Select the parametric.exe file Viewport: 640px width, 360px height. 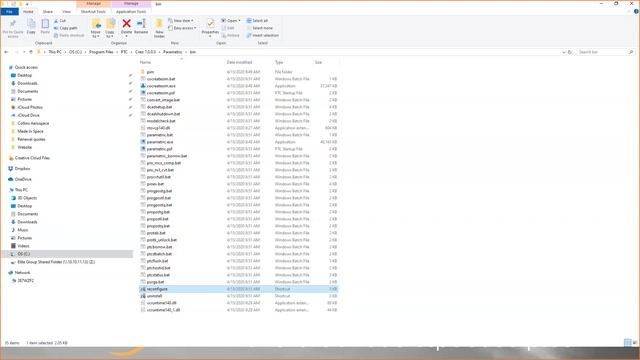238,142
